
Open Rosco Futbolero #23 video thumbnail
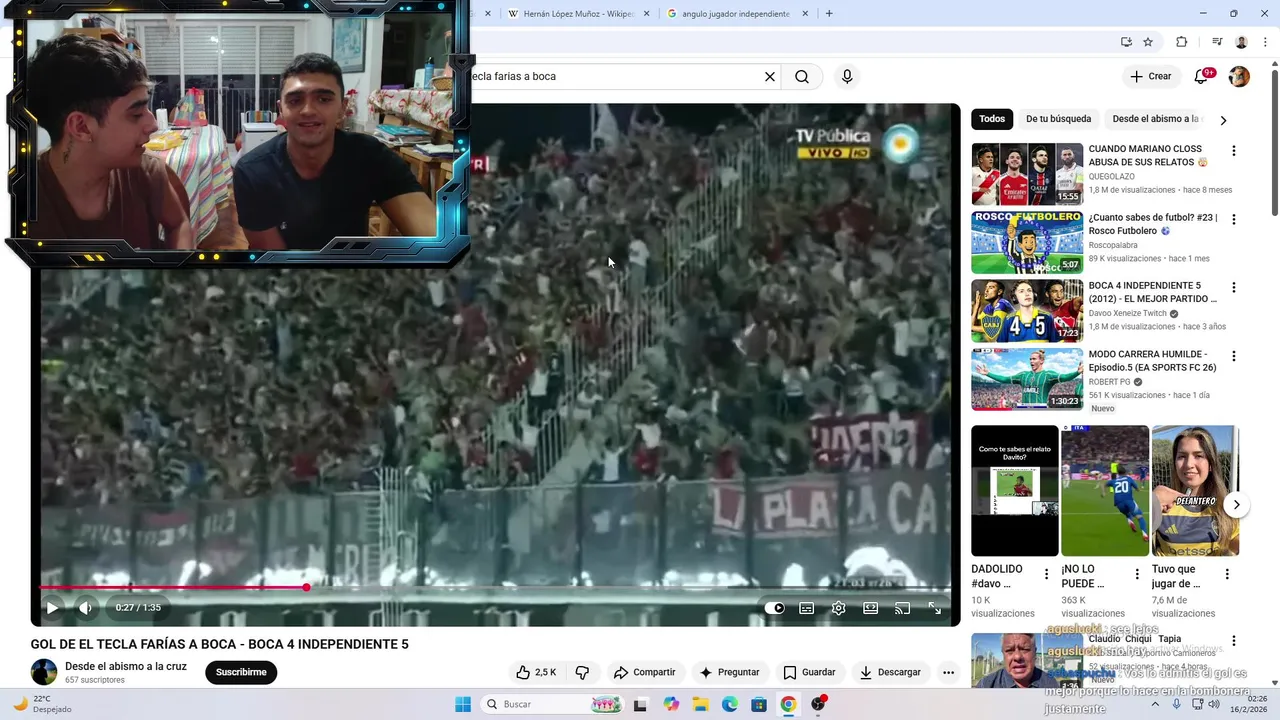tap(1027, 242)
